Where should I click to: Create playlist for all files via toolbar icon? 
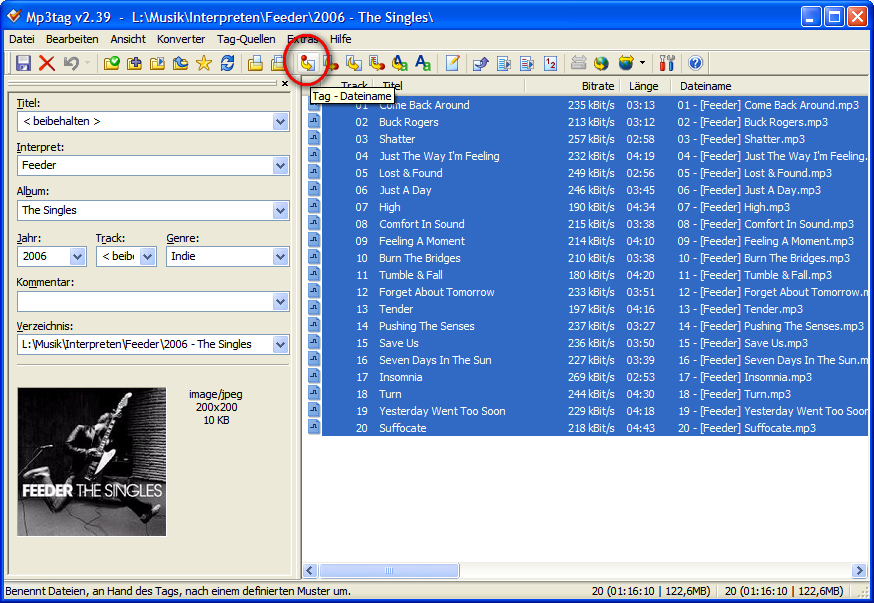pos(504,63)
